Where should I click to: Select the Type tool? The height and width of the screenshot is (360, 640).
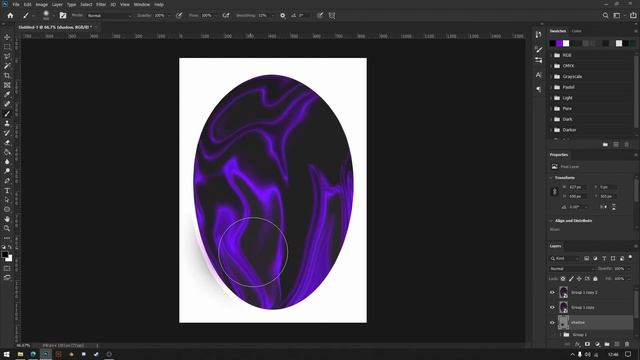(7, 191)
